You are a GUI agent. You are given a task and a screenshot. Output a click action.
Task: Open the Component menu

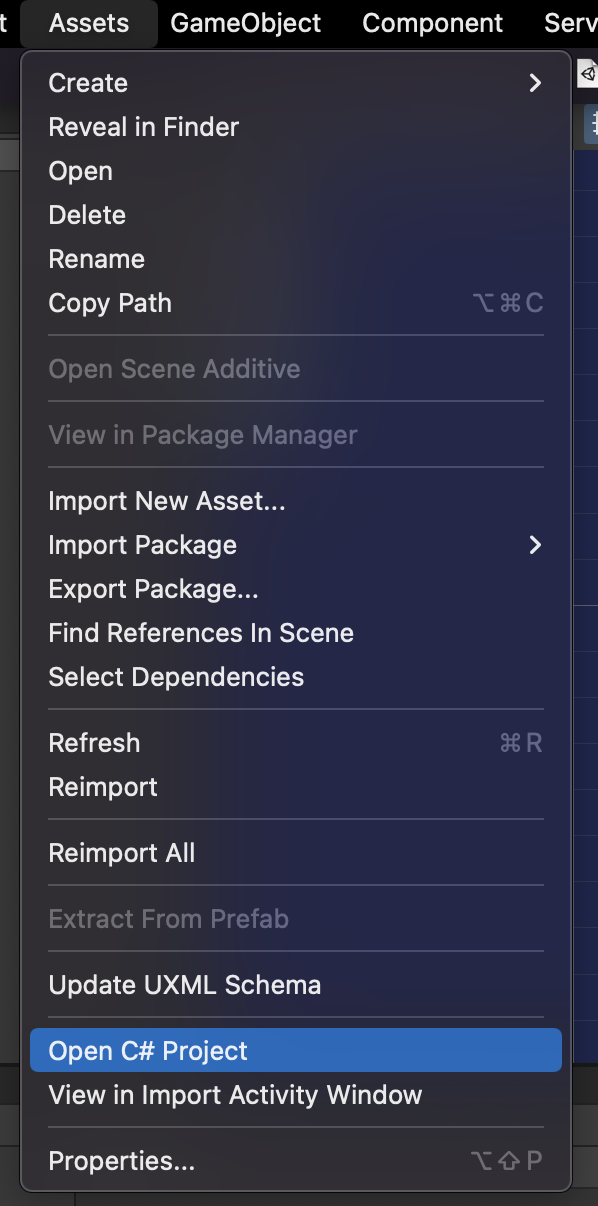click(x=433, y=23)
